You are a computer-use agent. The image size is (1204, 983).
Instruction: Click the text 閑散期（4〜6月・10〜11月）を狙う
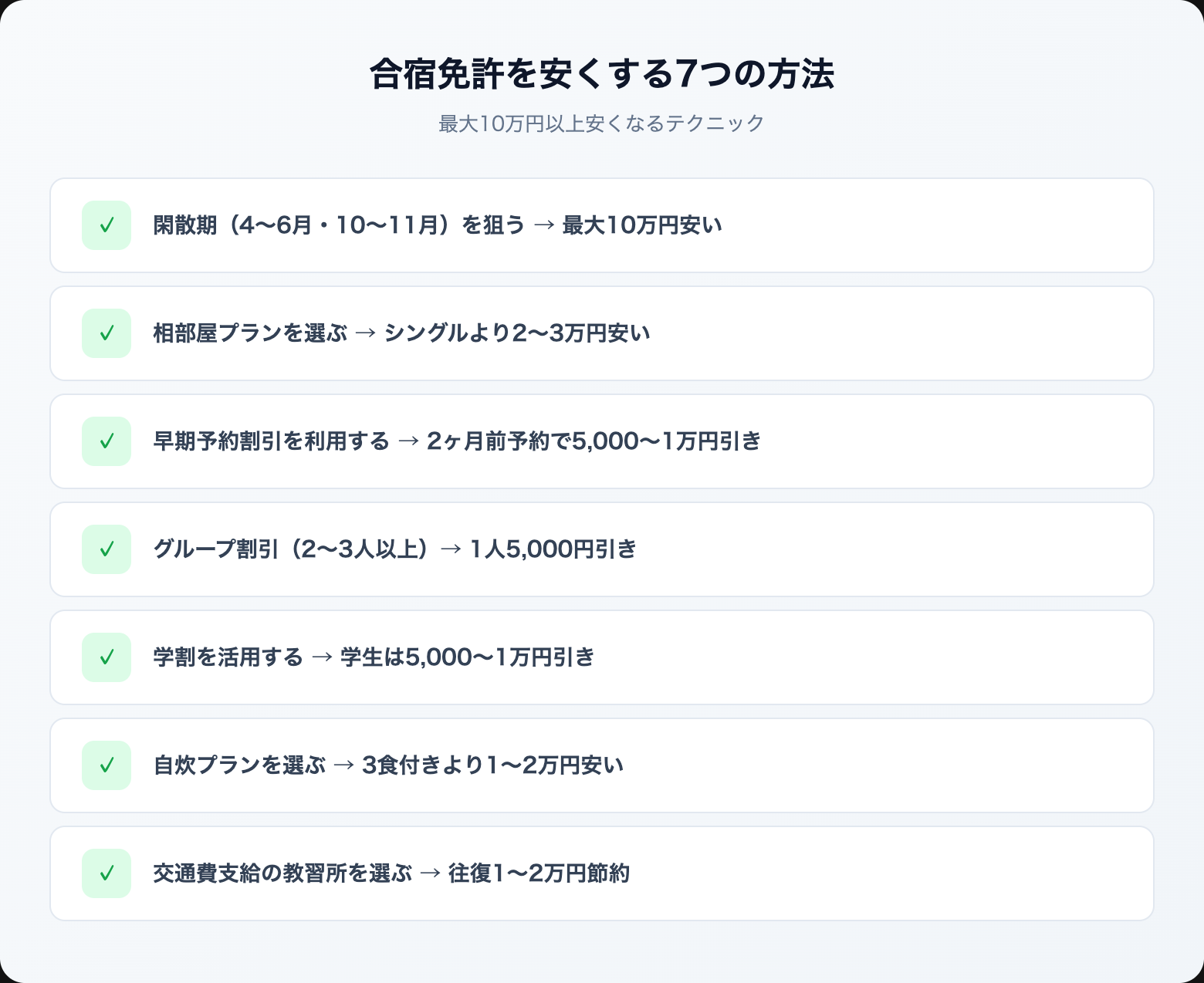click(338, 225)
